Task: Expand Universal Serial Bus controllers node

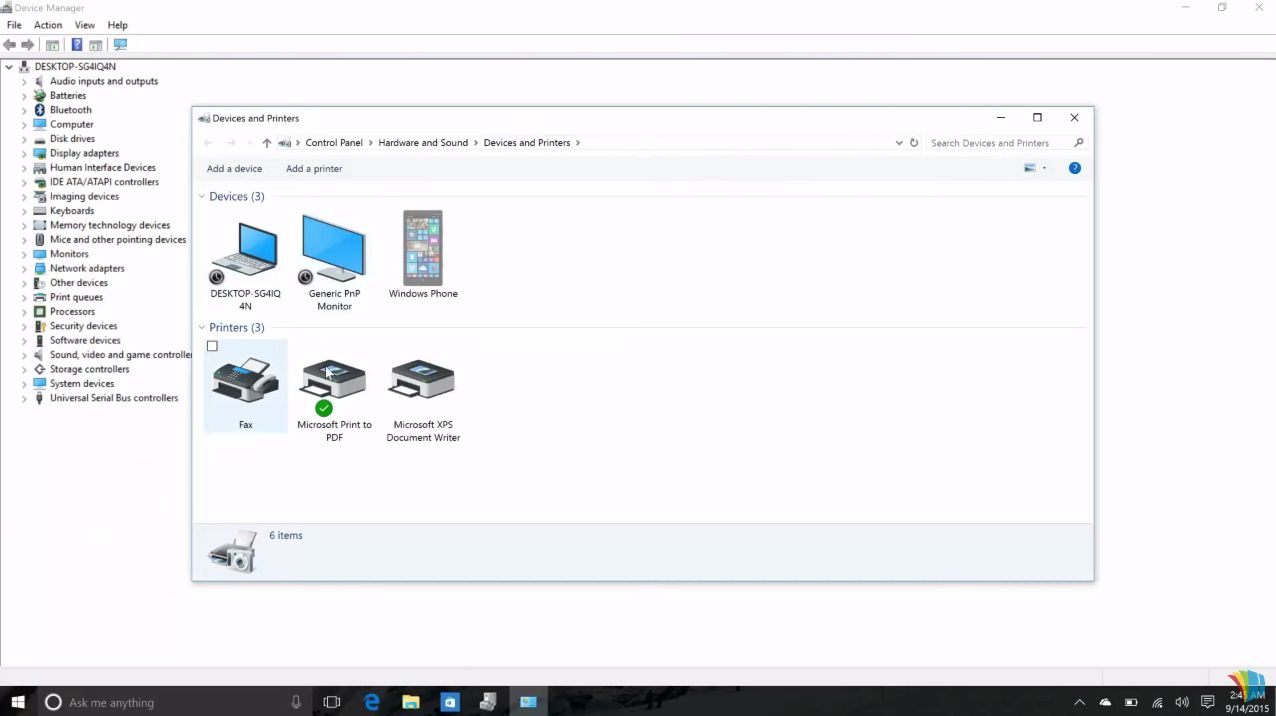Action: [x=24, y=398]
